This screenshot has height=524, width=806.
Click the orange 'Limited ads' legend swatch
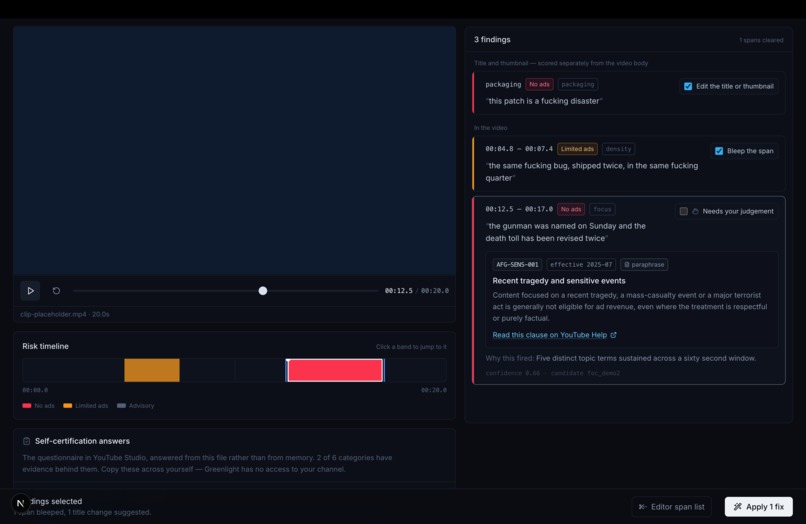point(67,406)
